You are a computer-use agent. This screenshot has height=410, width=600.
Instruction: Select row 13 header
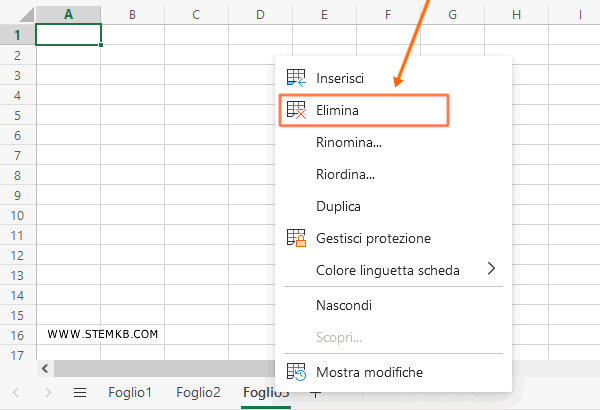click(18, 275)
